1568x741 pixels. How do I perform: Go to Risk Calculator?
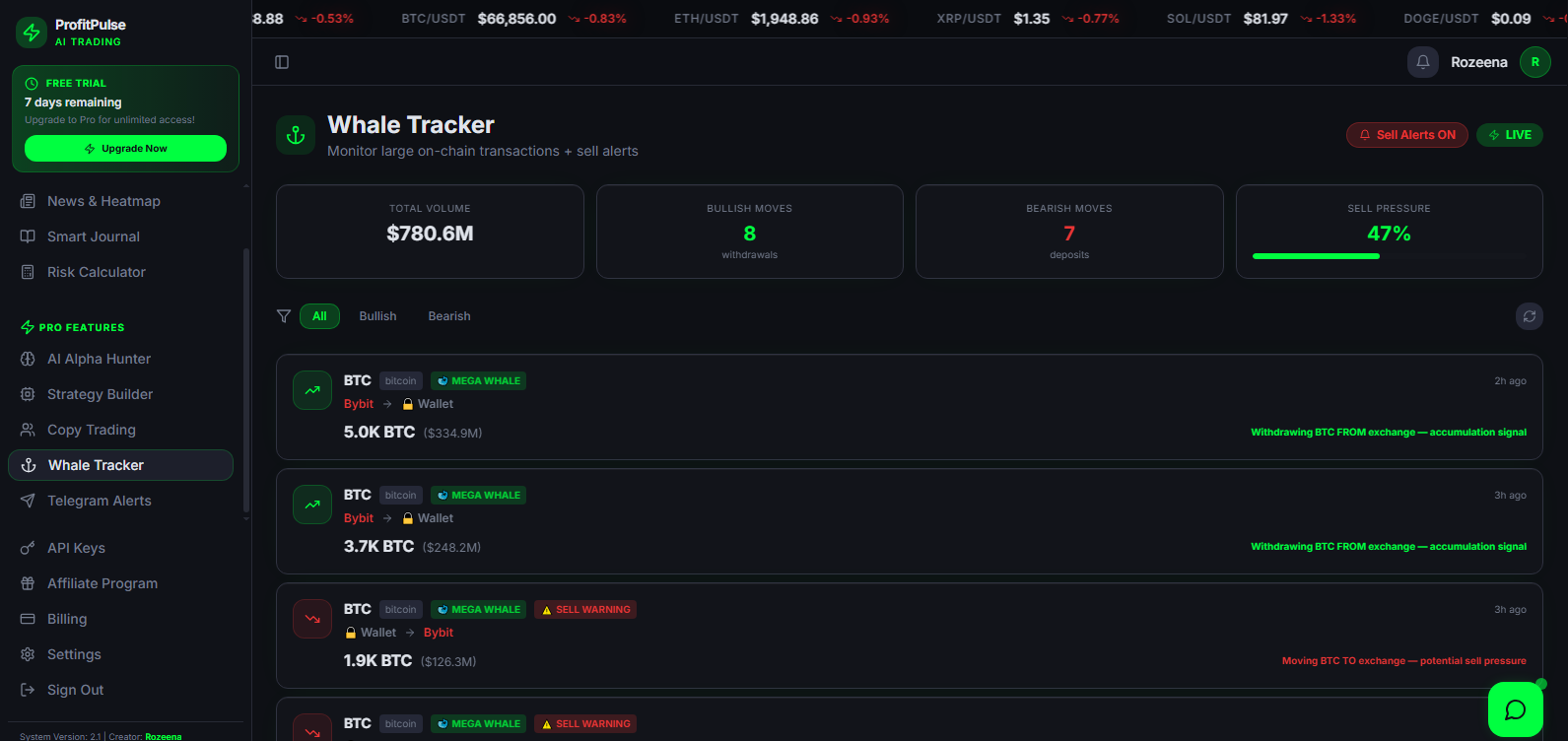(x=120, y=272)
